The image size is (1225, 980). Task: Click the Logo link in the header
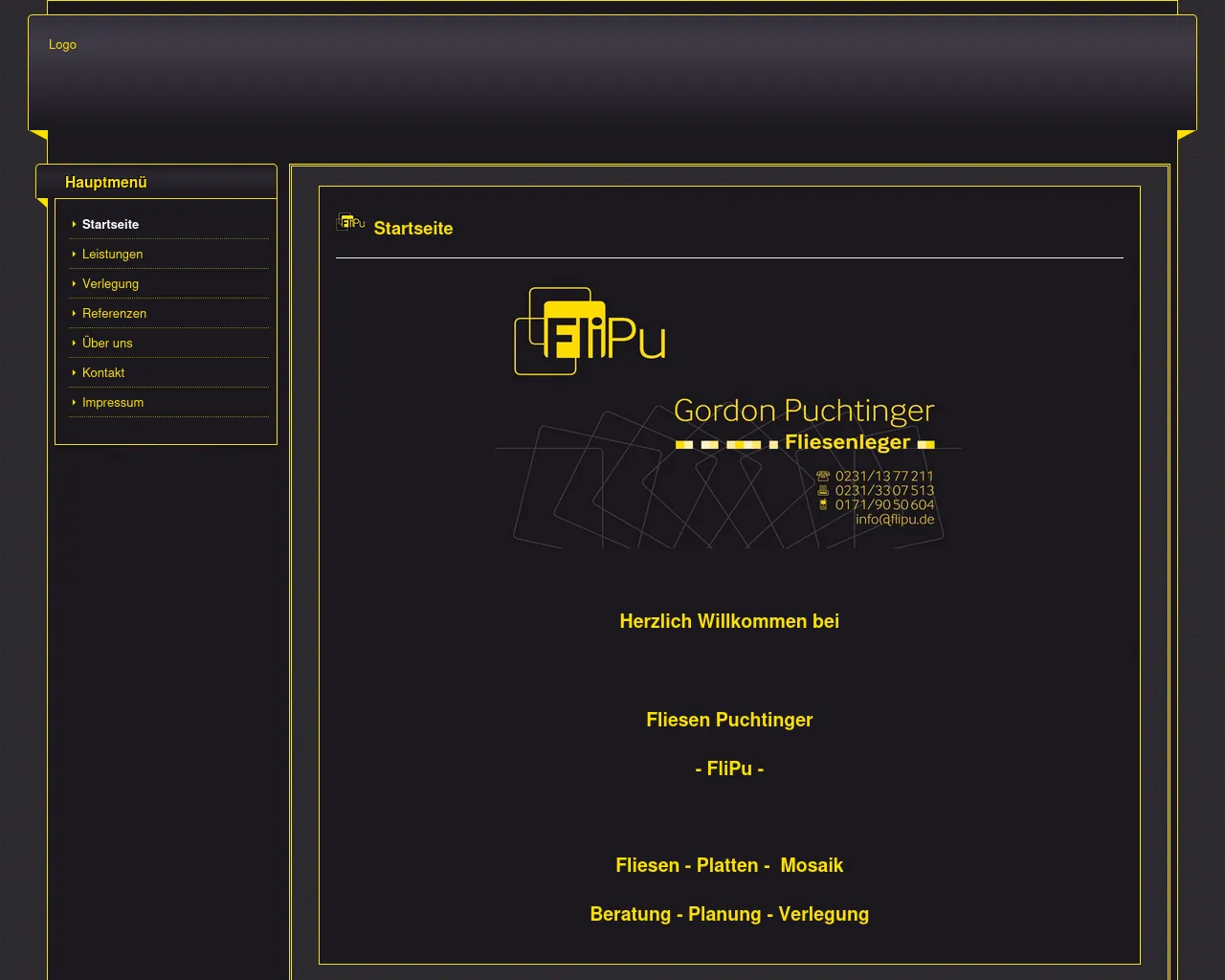[x=62, y=44]
